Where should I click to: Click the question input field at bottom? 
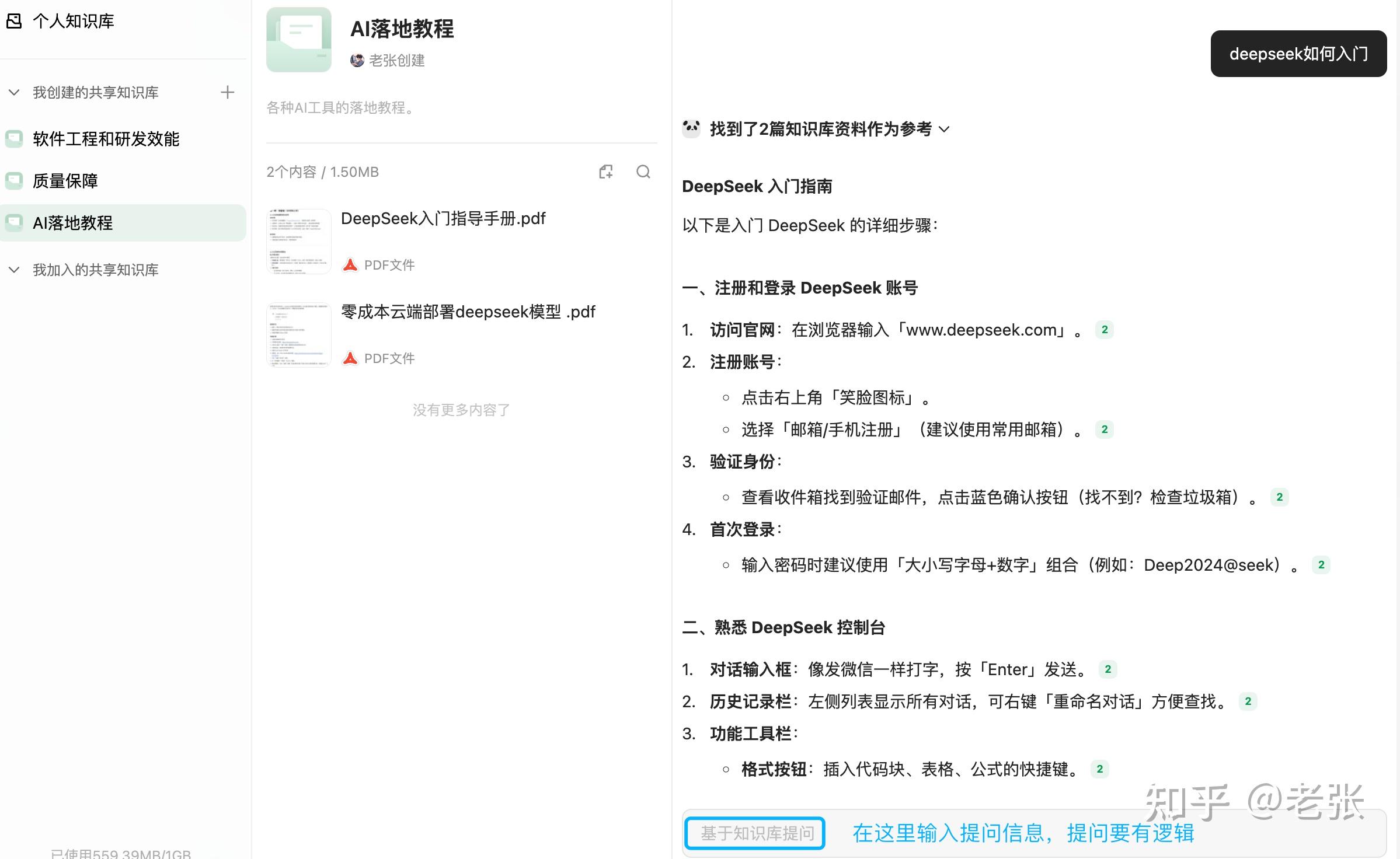[1023, 833]
